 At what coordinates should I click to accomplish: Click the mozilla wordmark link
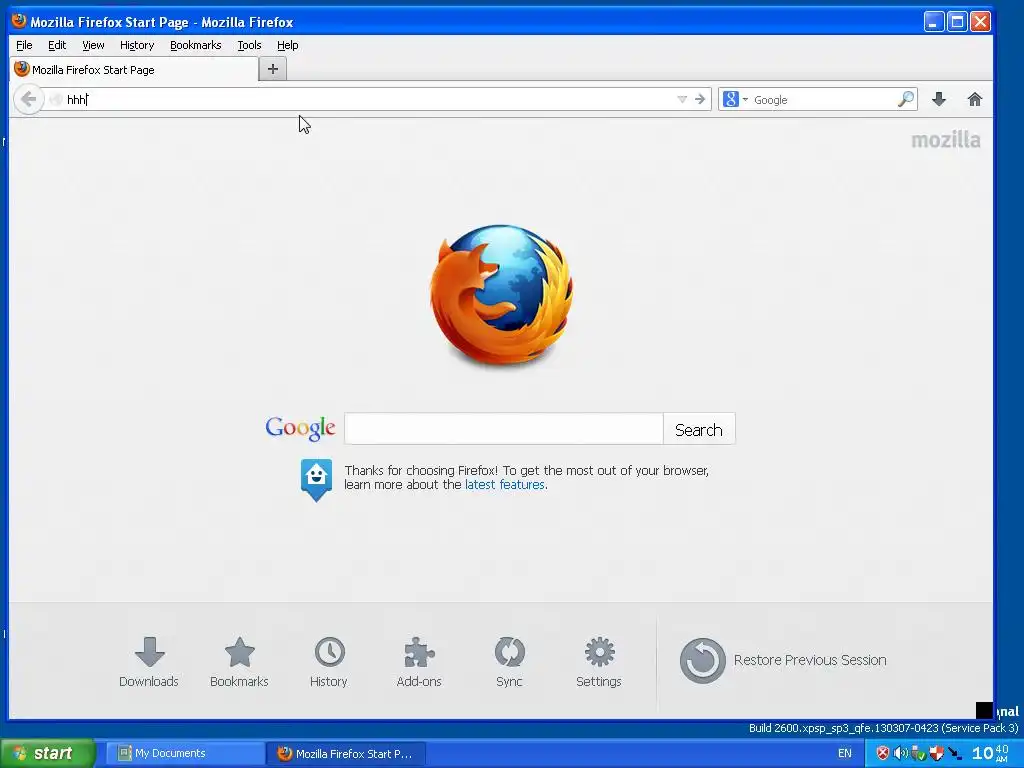(945, 140)
